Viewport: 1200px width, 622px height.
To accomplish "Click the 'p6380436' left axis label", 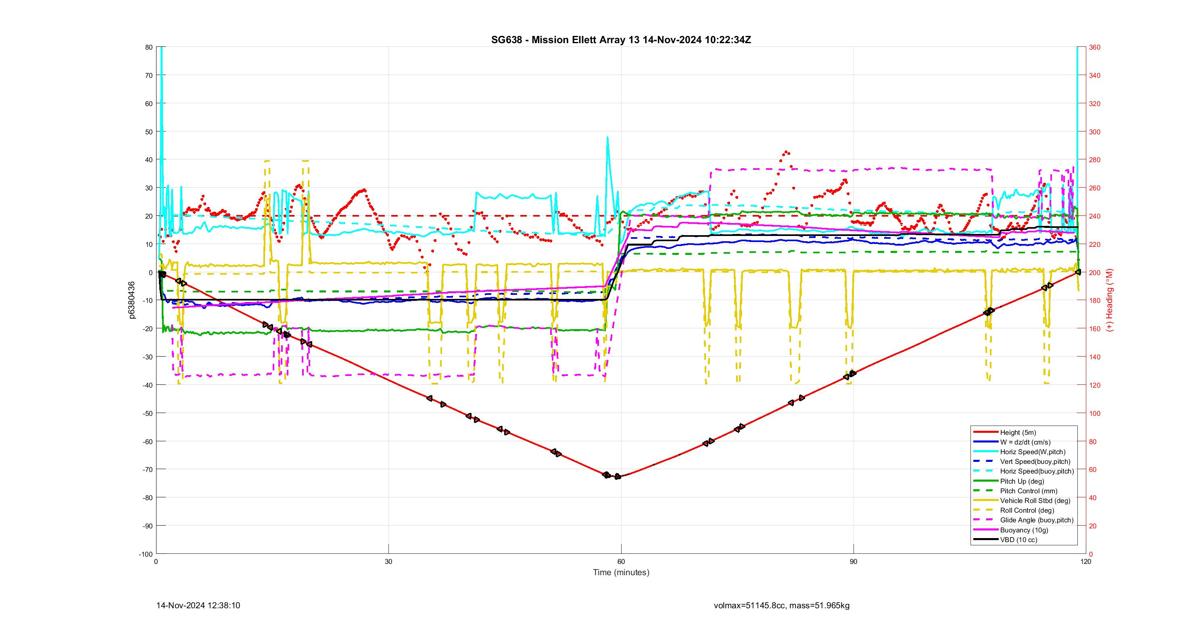I will [x=131, y=300].
